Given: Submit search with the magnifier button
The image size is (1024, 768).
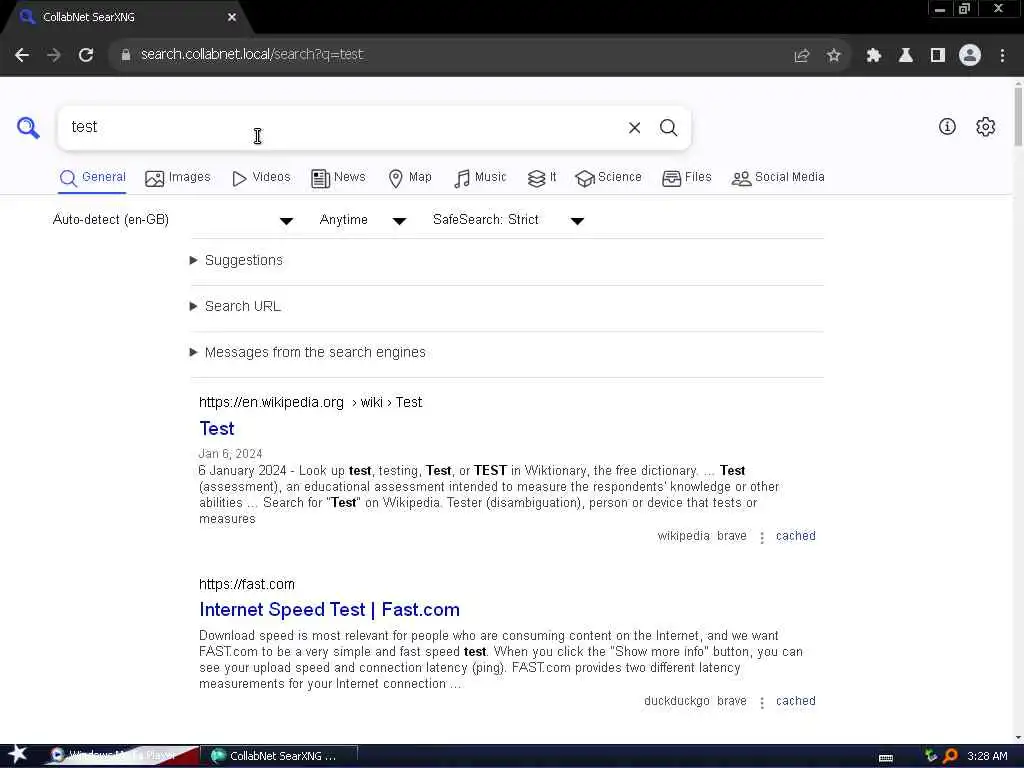Looking at the screenshot, I should (668, 127).
